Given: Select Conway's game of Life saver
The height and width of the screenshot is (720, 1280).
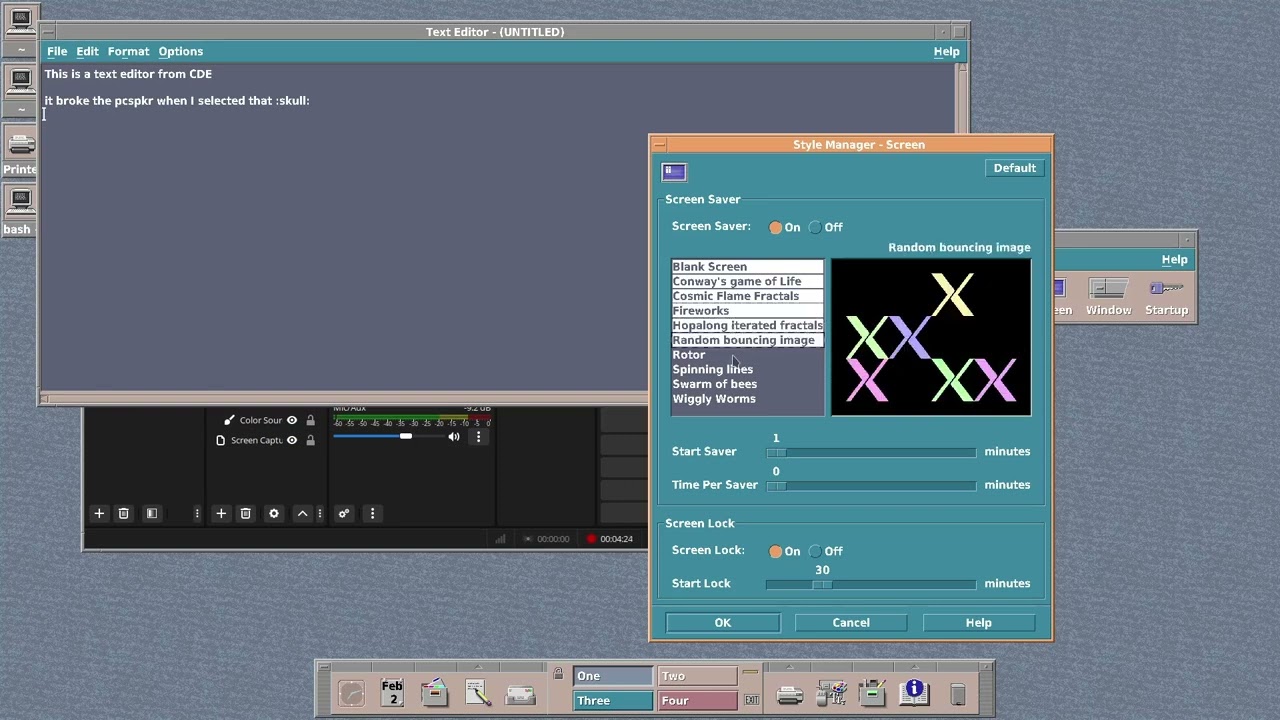Looking at the screenshot, I should [x=747, y=281].
